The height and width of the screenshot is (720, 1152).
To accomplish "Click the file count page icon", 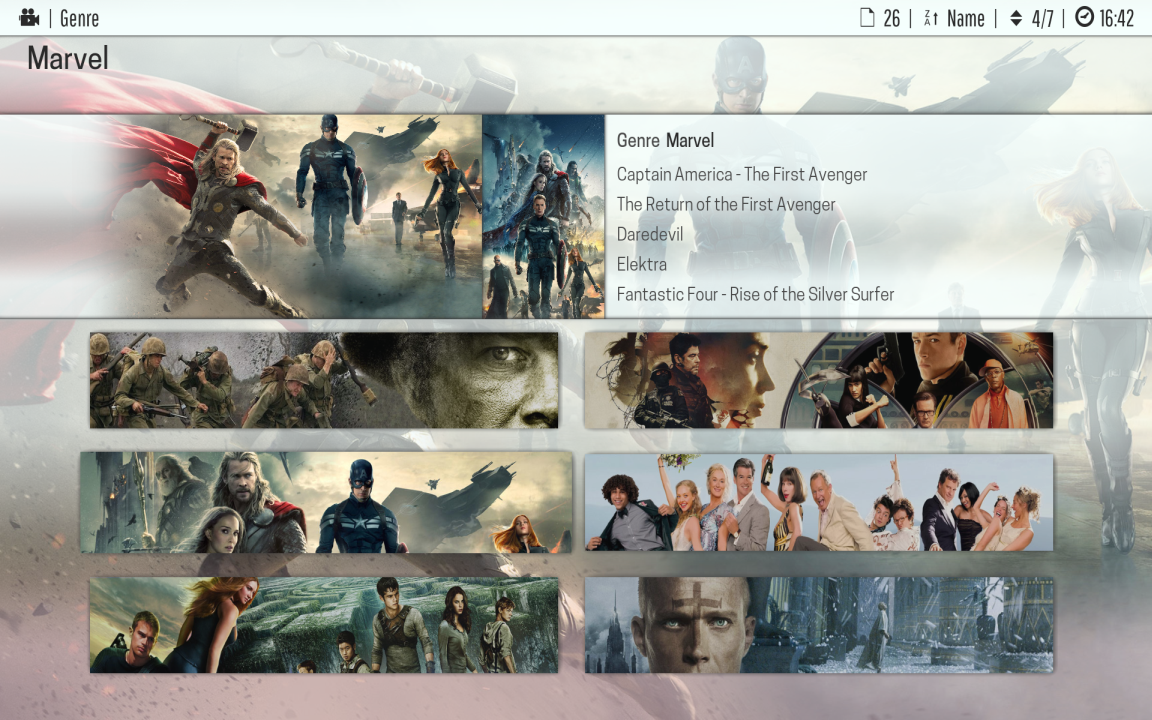I will coord(867,18).
